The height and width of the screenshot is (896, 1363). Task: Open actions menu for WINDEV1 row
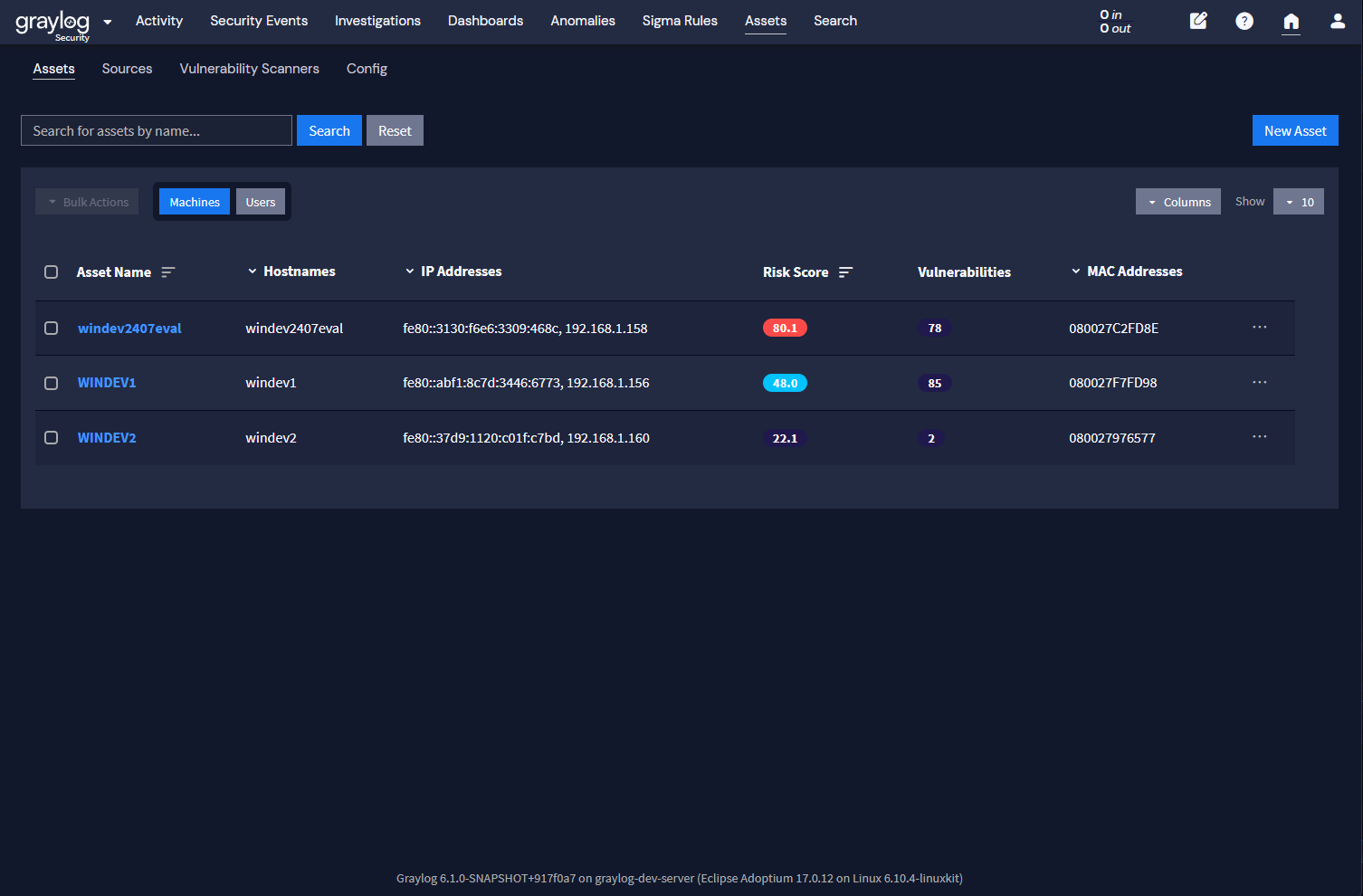(x=1260, y=383)
